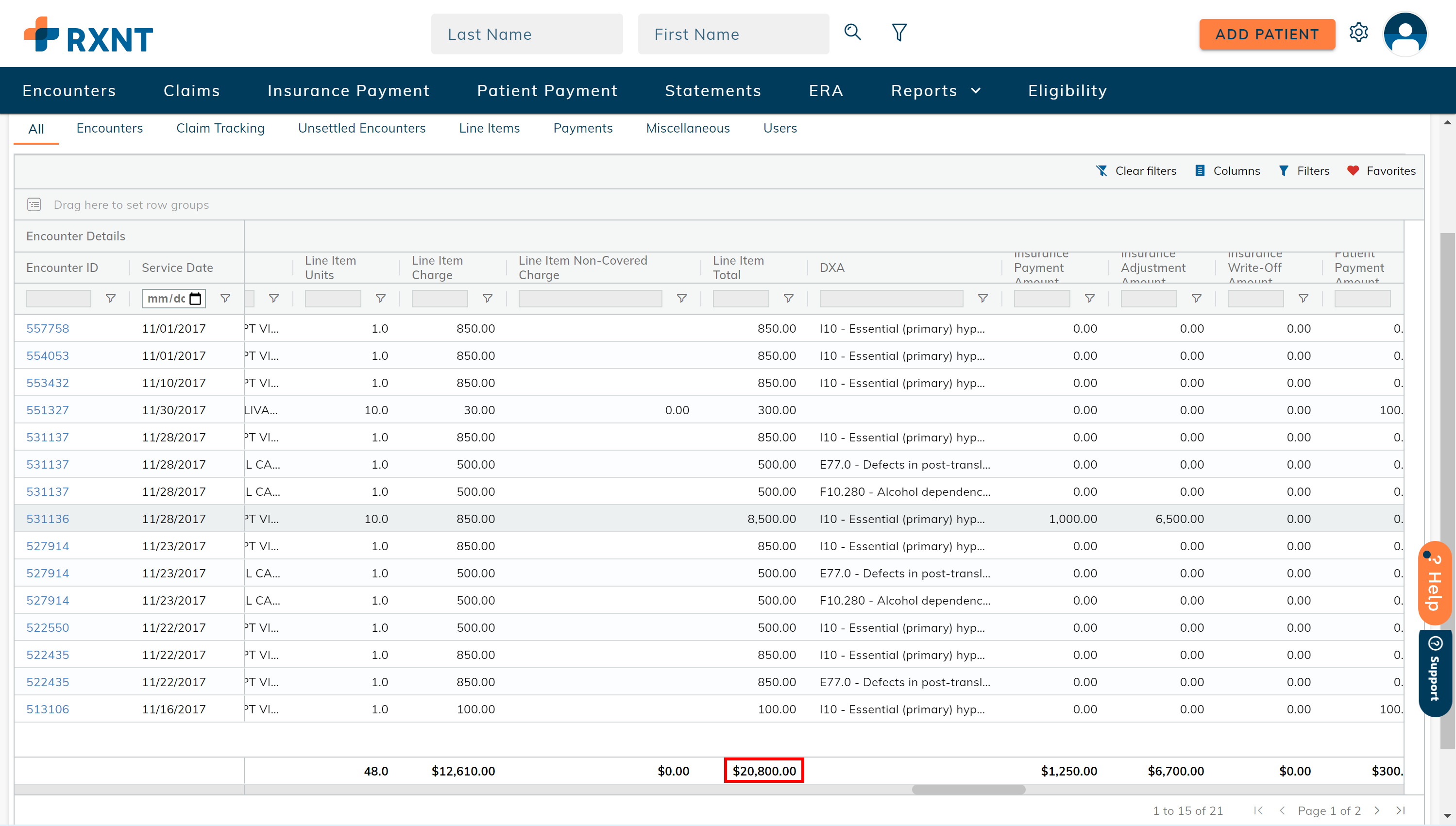Click the row groups panel icon

coord(34,204)
